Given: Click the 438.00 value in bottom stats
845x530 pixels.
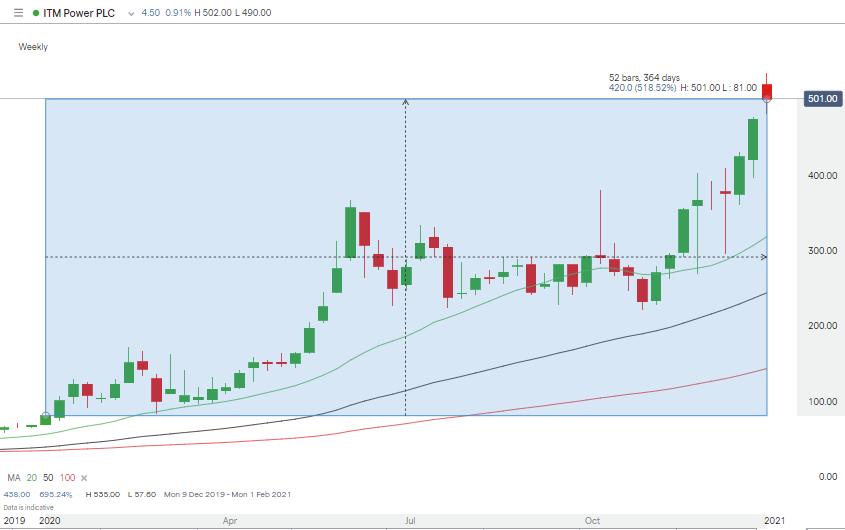Looking at the screenshot, I should [17, 494].
